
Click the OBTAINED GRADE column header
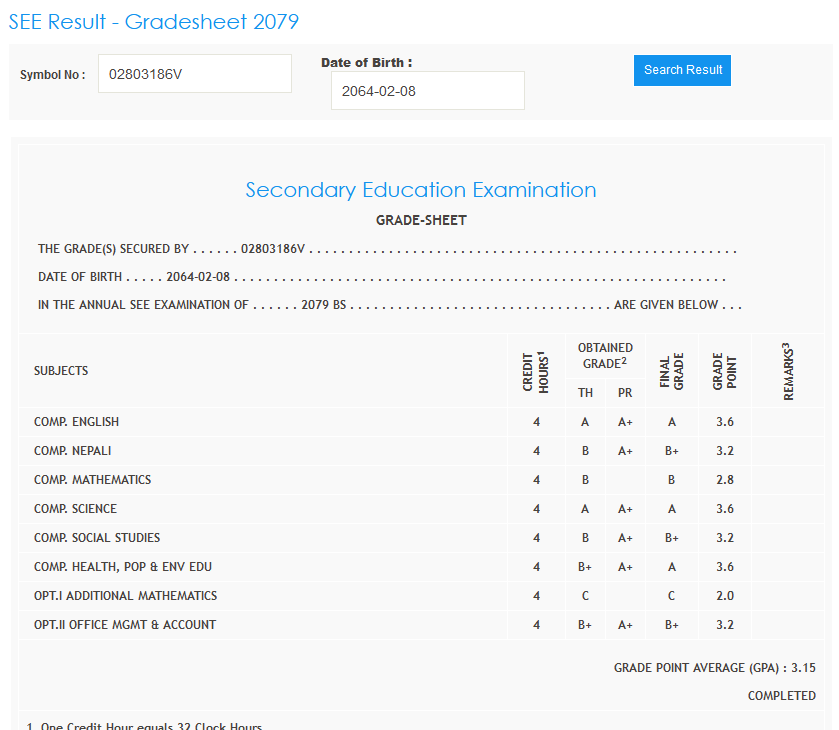605,356
